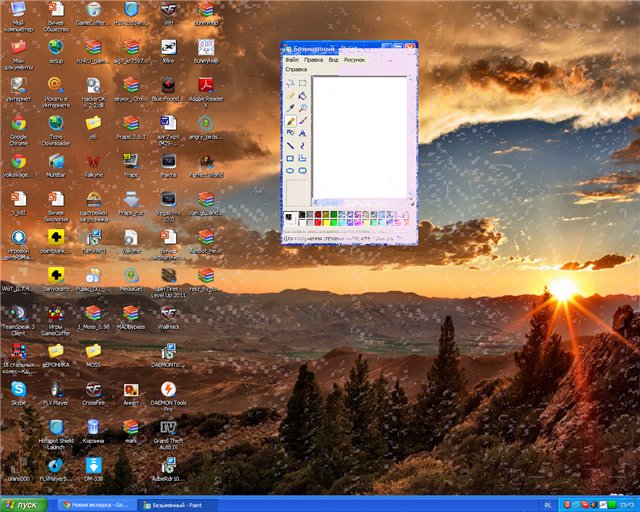Select the Pencil tool in Paint
The height and width of the screenshot is (512, 640).
coord(291,120)
